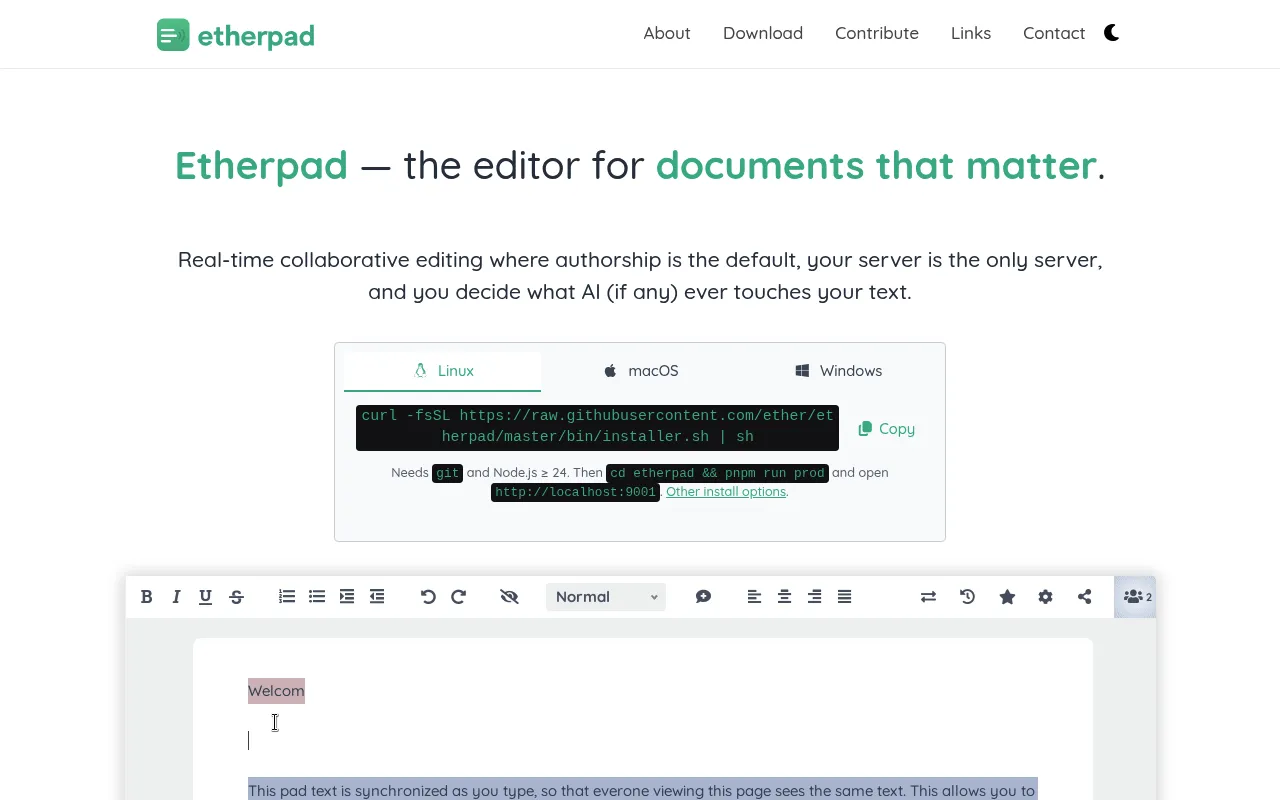Click the Bold formatting icon
Image resolution: width=1280 pixels, height=800 pixels.
(146, 597)
